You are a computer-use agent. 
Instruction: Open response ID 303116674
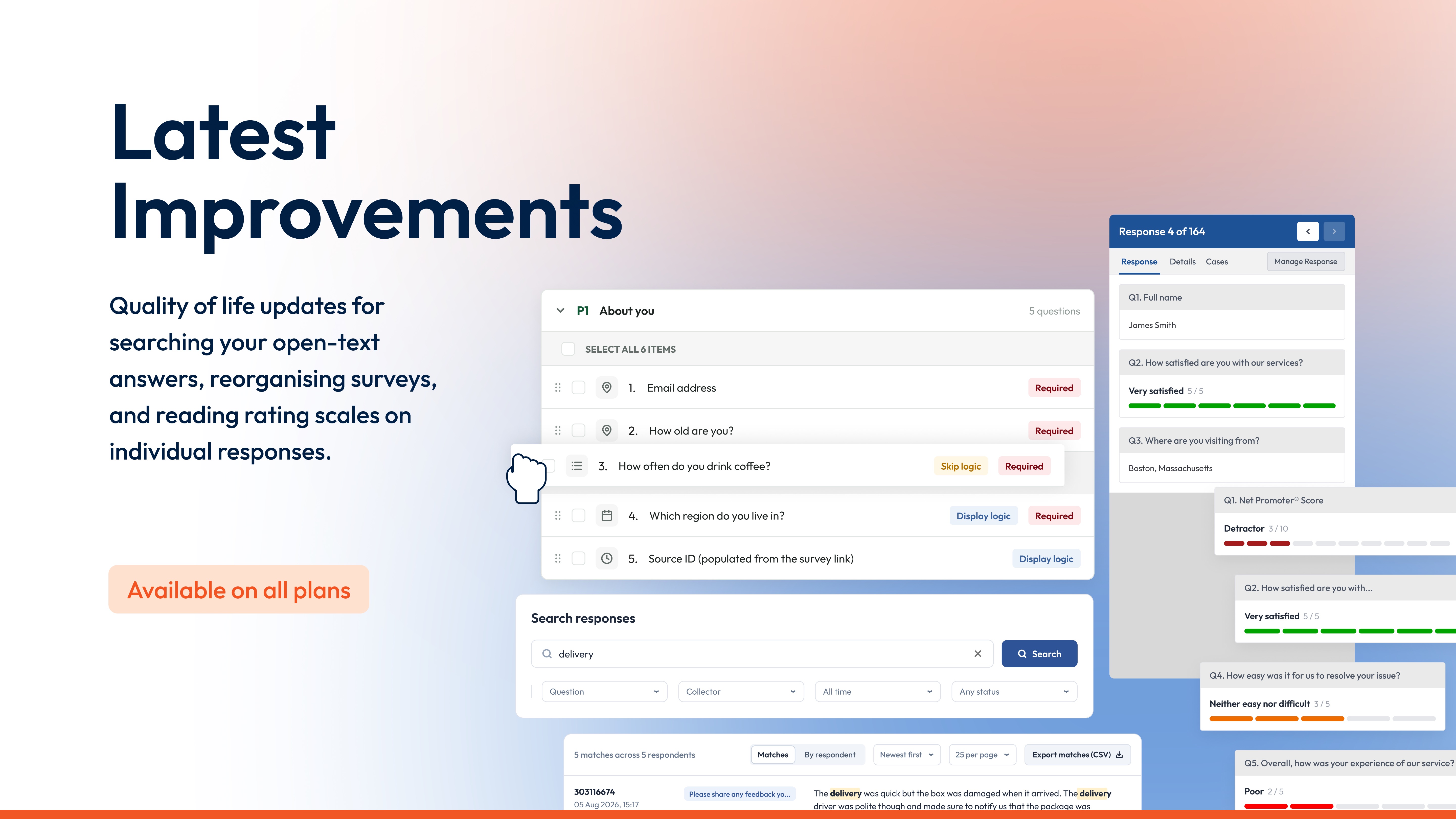coord(594,792)
